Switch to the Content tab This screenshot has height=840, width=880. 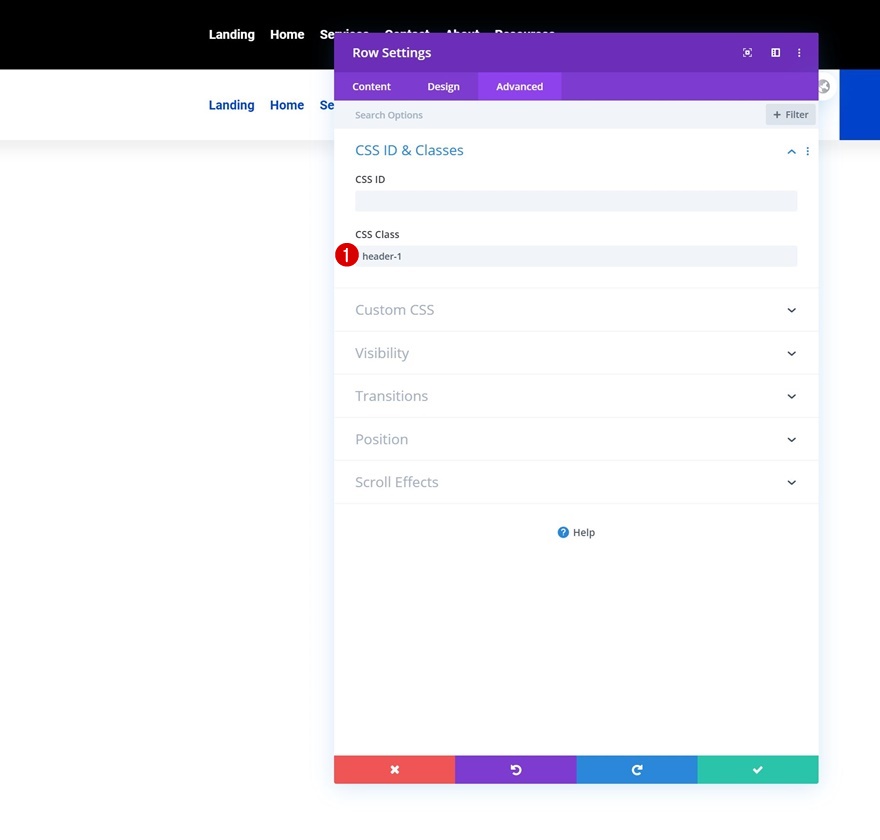click(x=371, y=86)
